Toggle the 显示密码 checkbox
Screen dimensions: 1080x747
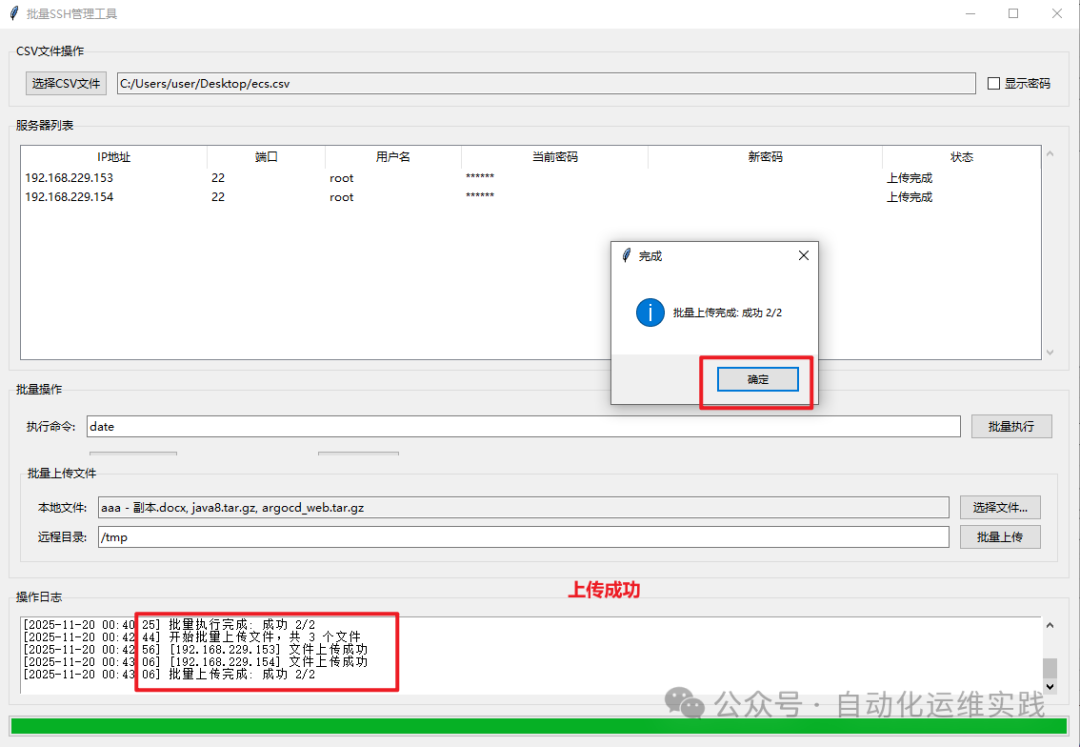993,83
